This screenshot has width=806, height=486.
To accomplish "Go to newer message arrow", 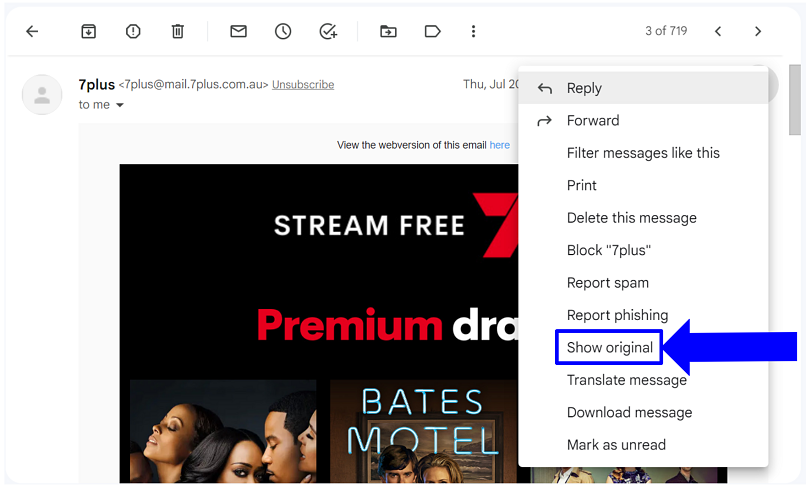I will [x=718, y=31].
